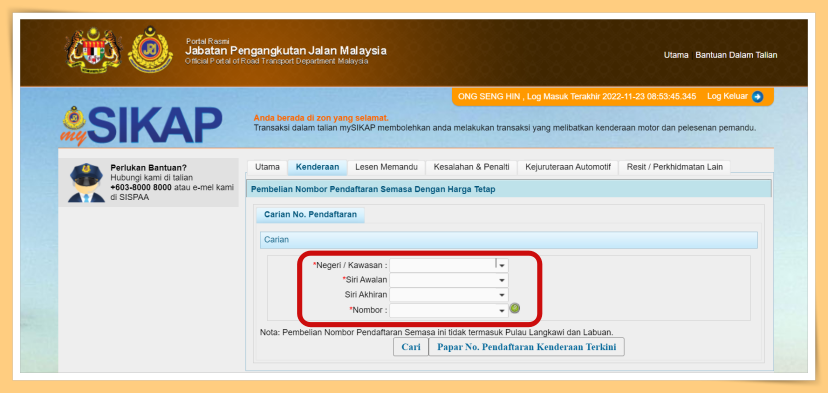Click the Malaysia coat of arms logo
The width and height of the screenshot is (828, 393).
tap(93, 50)
